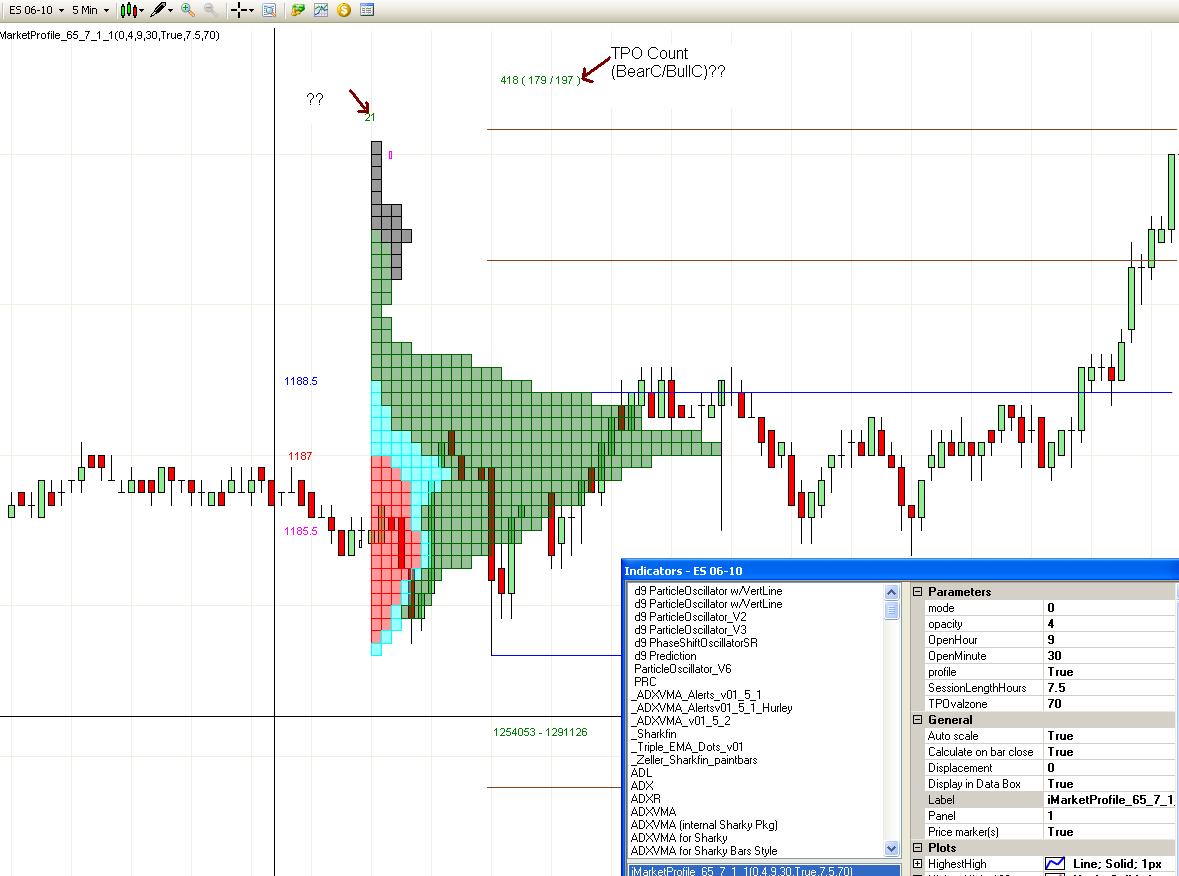Edit the Displacement value
The height and width of the screenshot is (876, 1179).
[x=1109, y=768]
